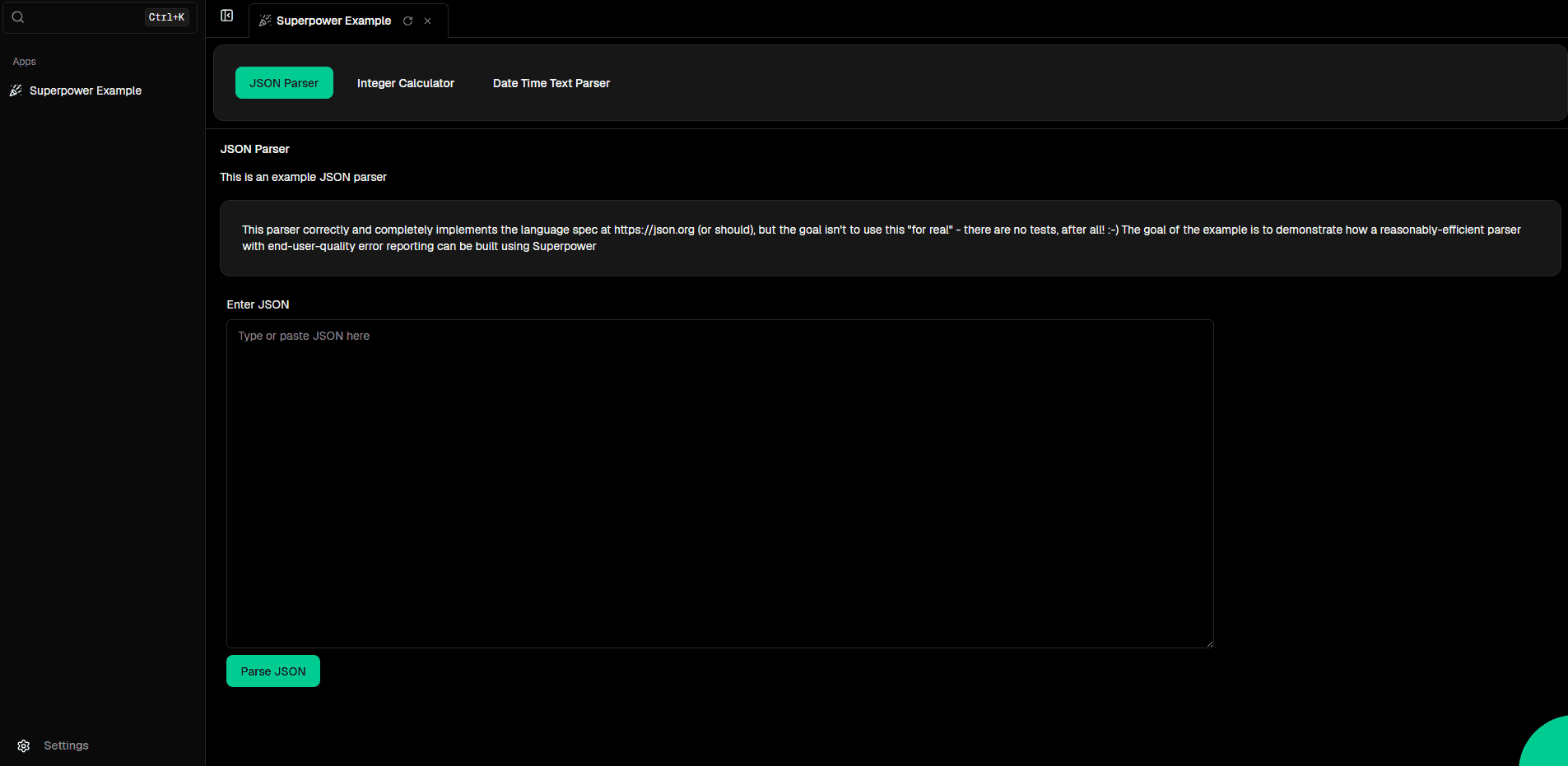Viewport: 1568px width, 766px height.
Task: Click the JSON text area resize handle
Action: pyautogui.click(x=1209, y=643)
